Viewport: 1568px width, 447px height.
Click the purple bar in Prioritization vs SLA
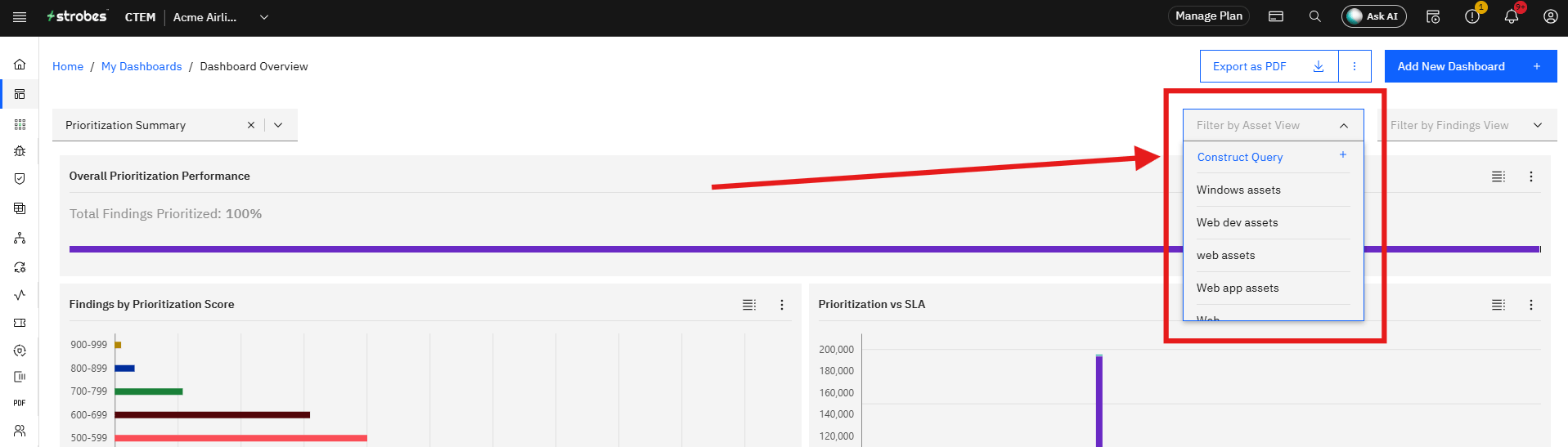pos(1099,401)
